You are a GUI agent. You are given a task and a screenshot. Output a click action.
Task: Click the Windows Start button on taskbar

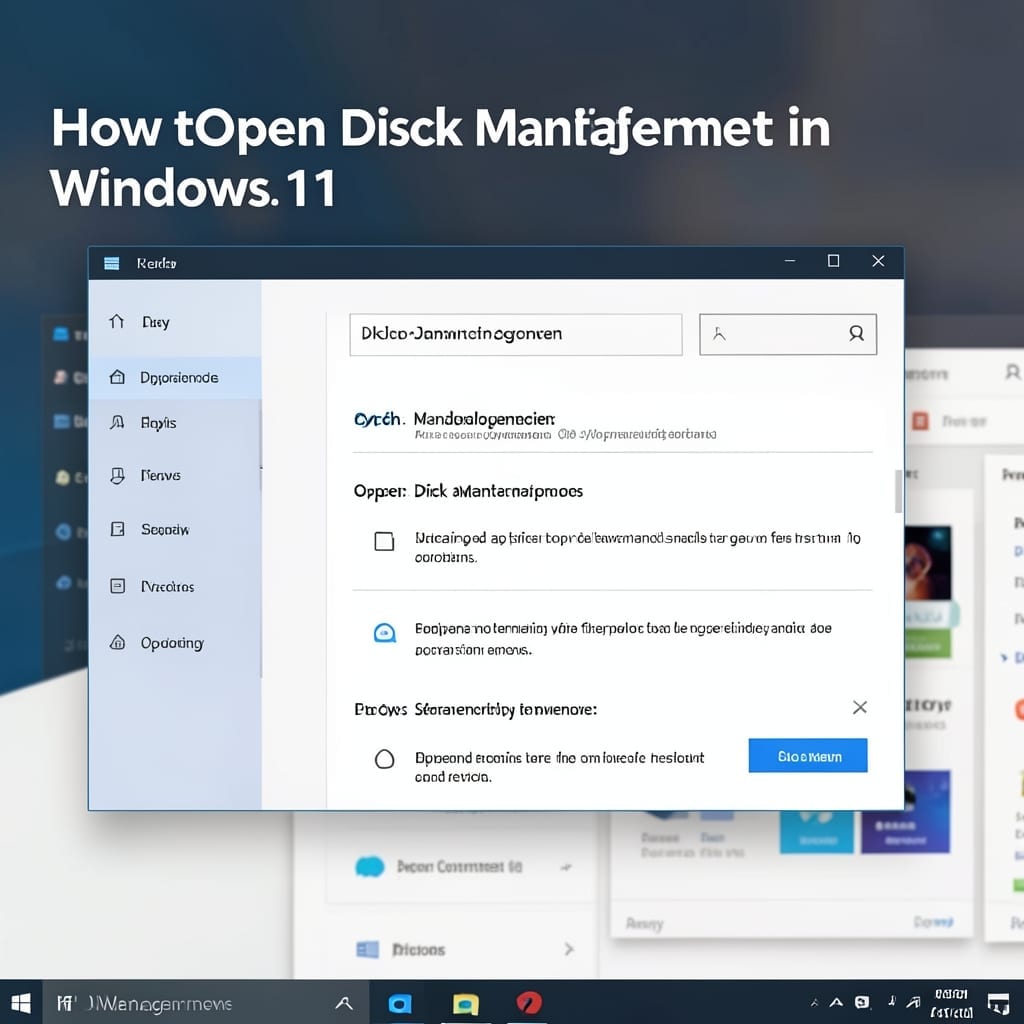pos(21,1003)
